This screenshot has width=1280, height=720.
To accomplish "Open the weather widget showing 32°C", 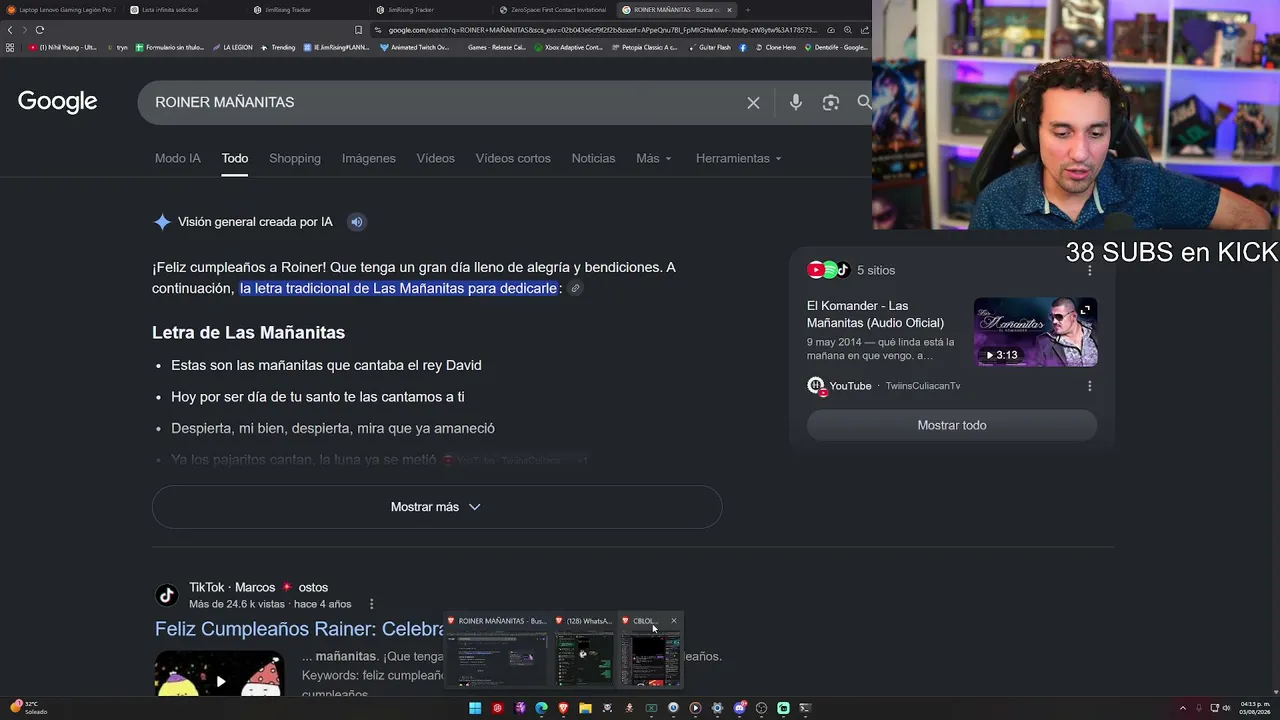I will pos(28,708).
